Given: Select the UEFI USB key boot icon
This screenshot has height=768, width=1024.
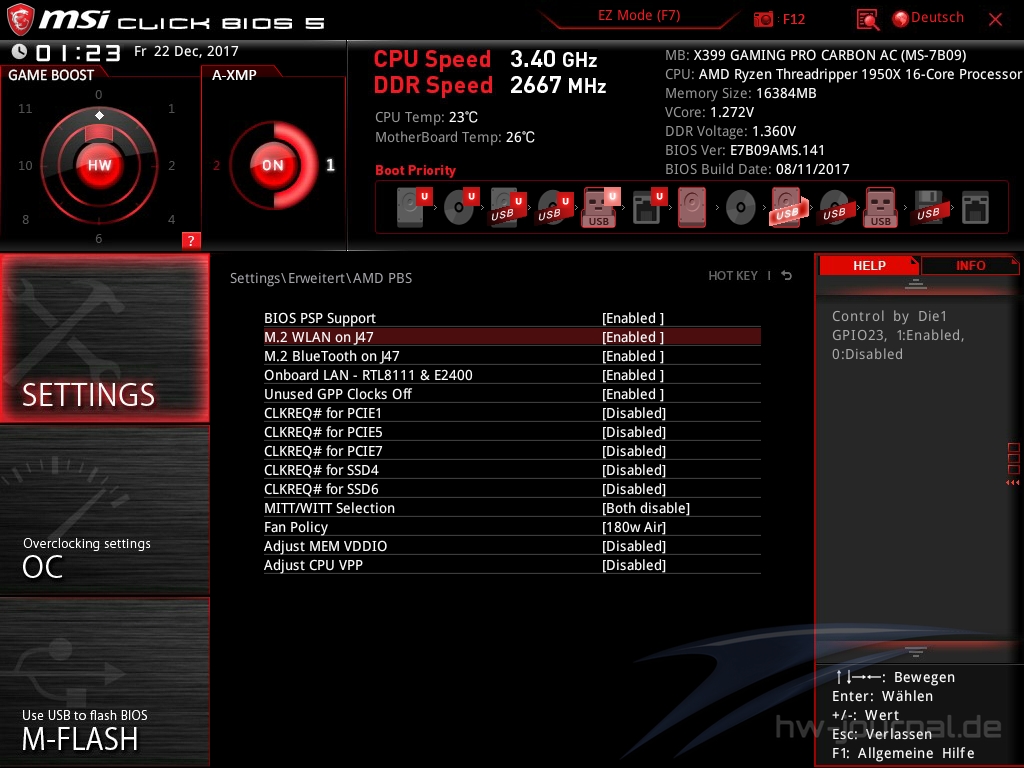Looking at the screenshot, I should 601,207.
